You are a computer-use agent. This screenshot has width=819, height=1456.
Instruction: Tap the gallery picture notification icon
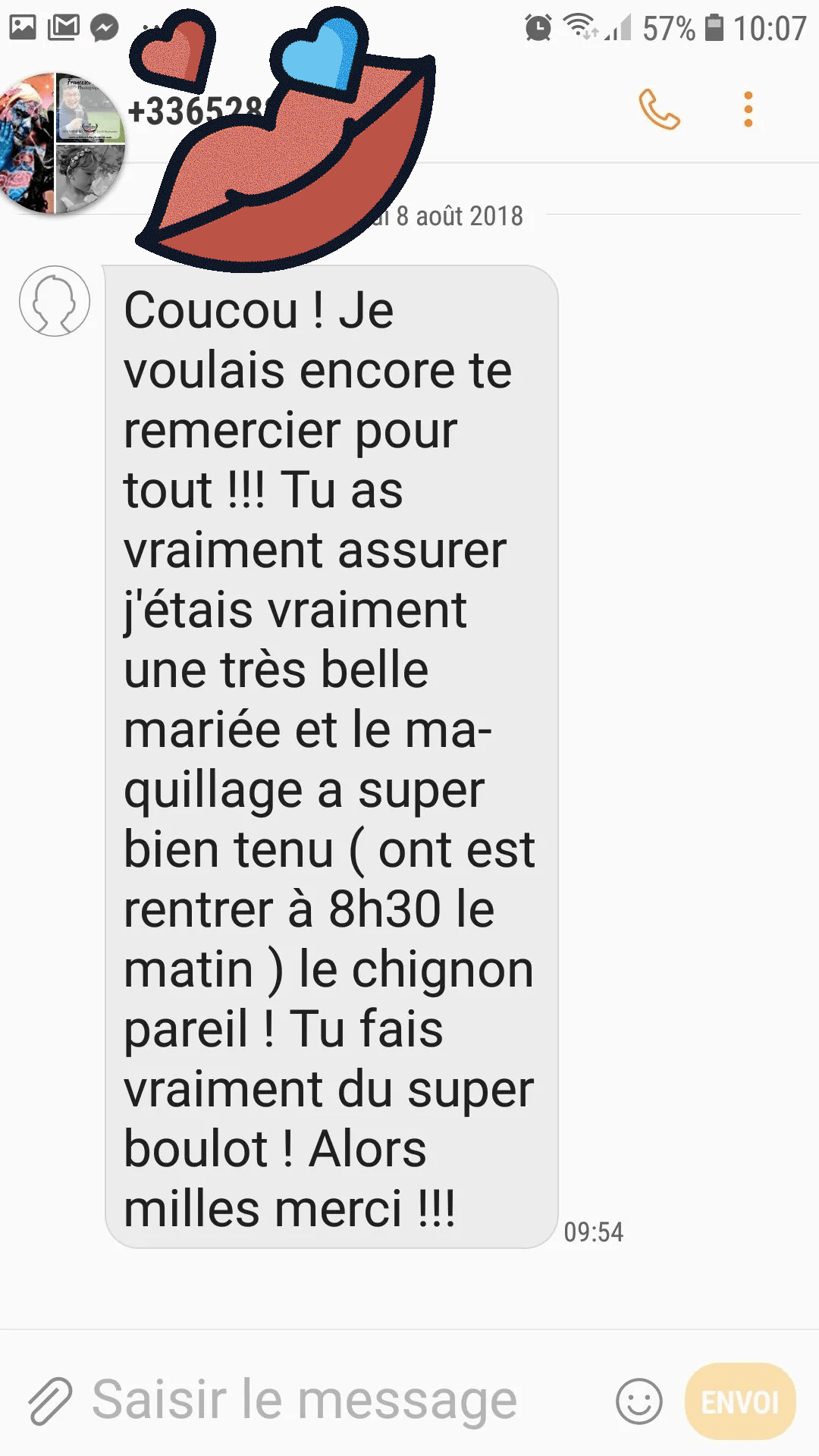(22, 27)
